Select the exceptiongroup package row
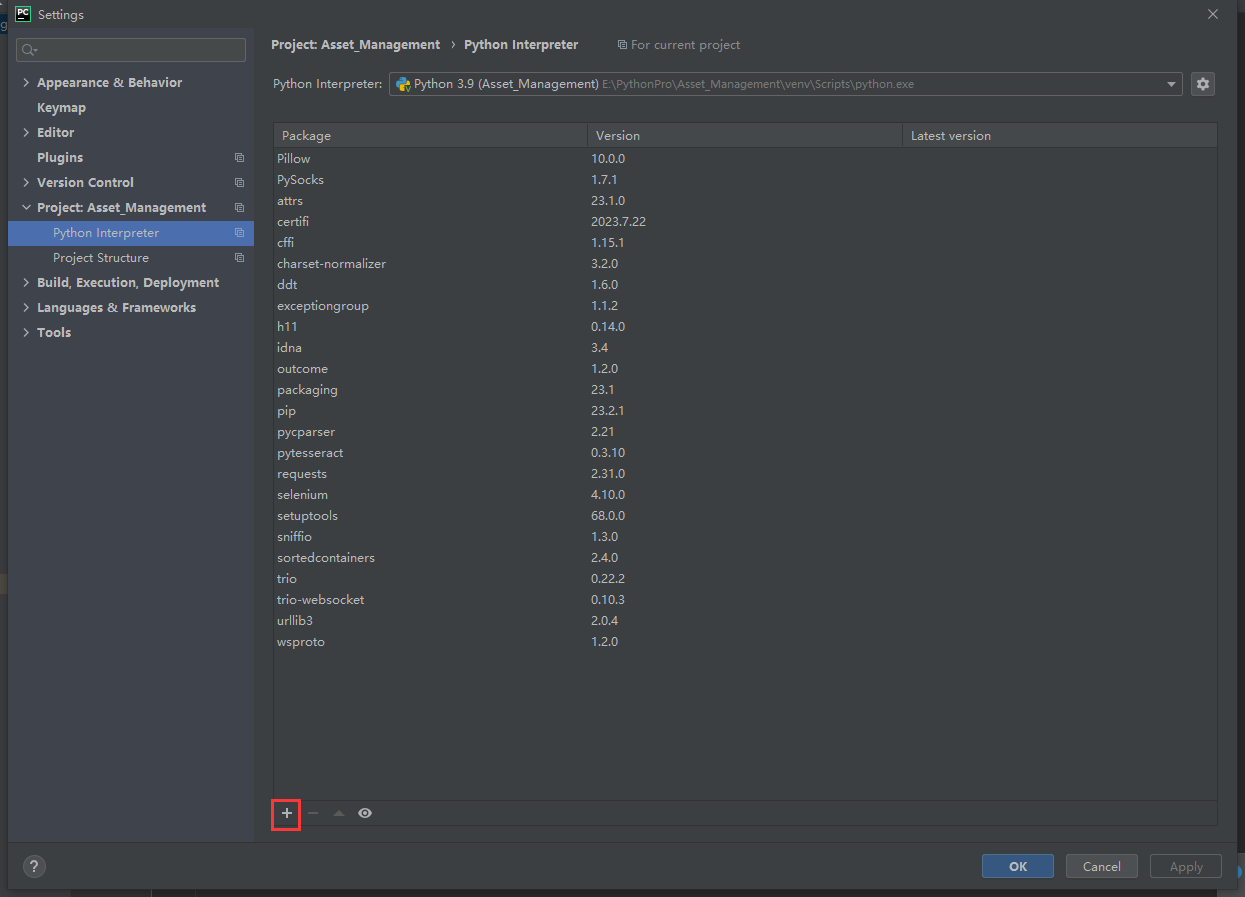 (745, 306)
